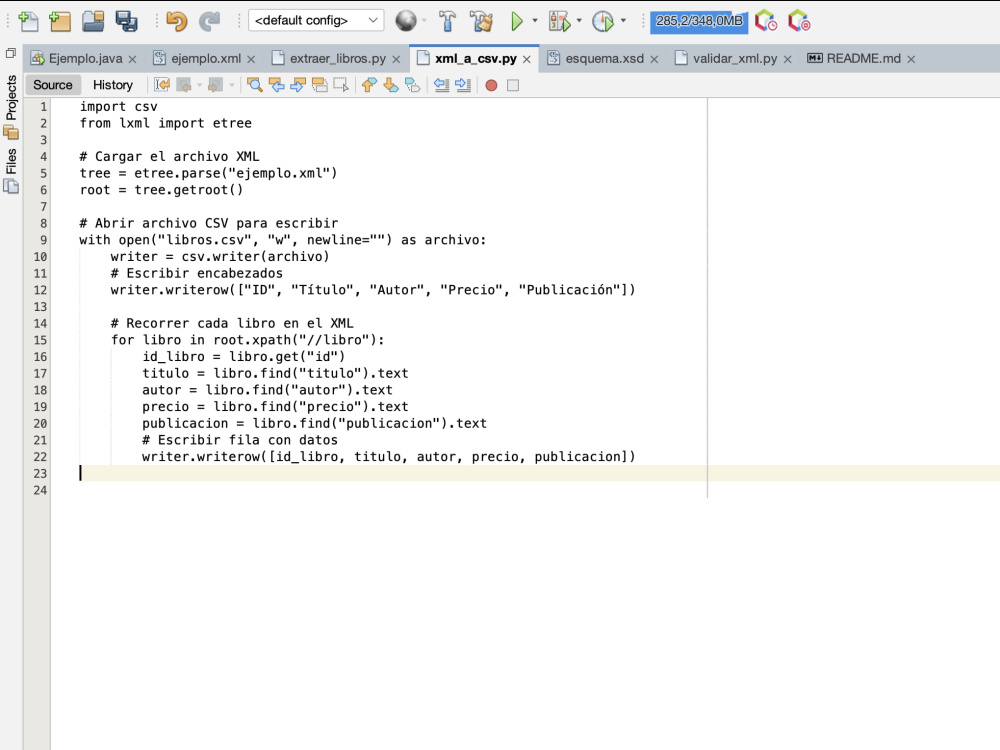
Task: Switch to extraer_libros.py tab
Action: [337, 59]
